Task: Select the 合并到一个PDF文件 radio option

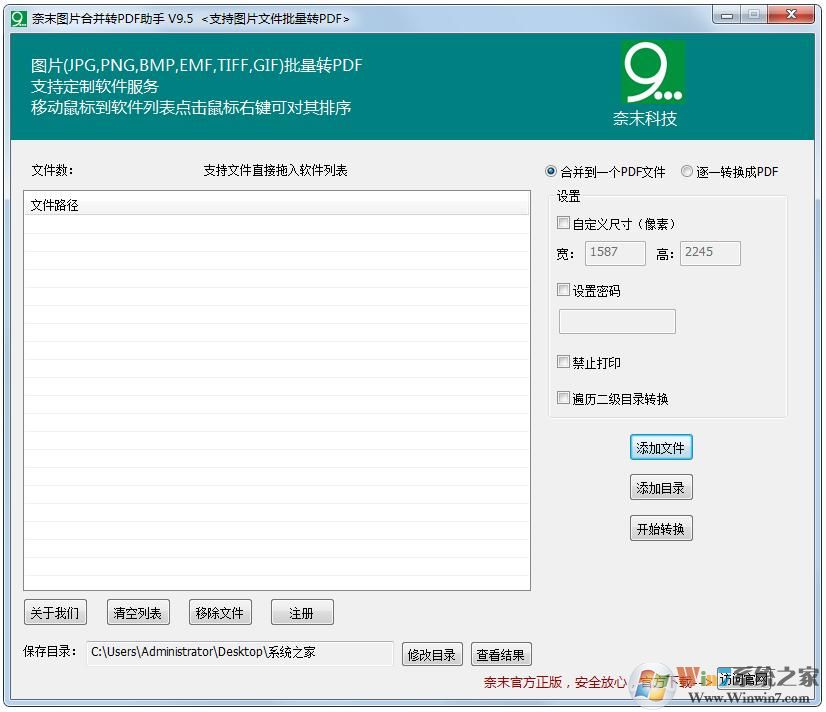Action: [x=550, y=171]
